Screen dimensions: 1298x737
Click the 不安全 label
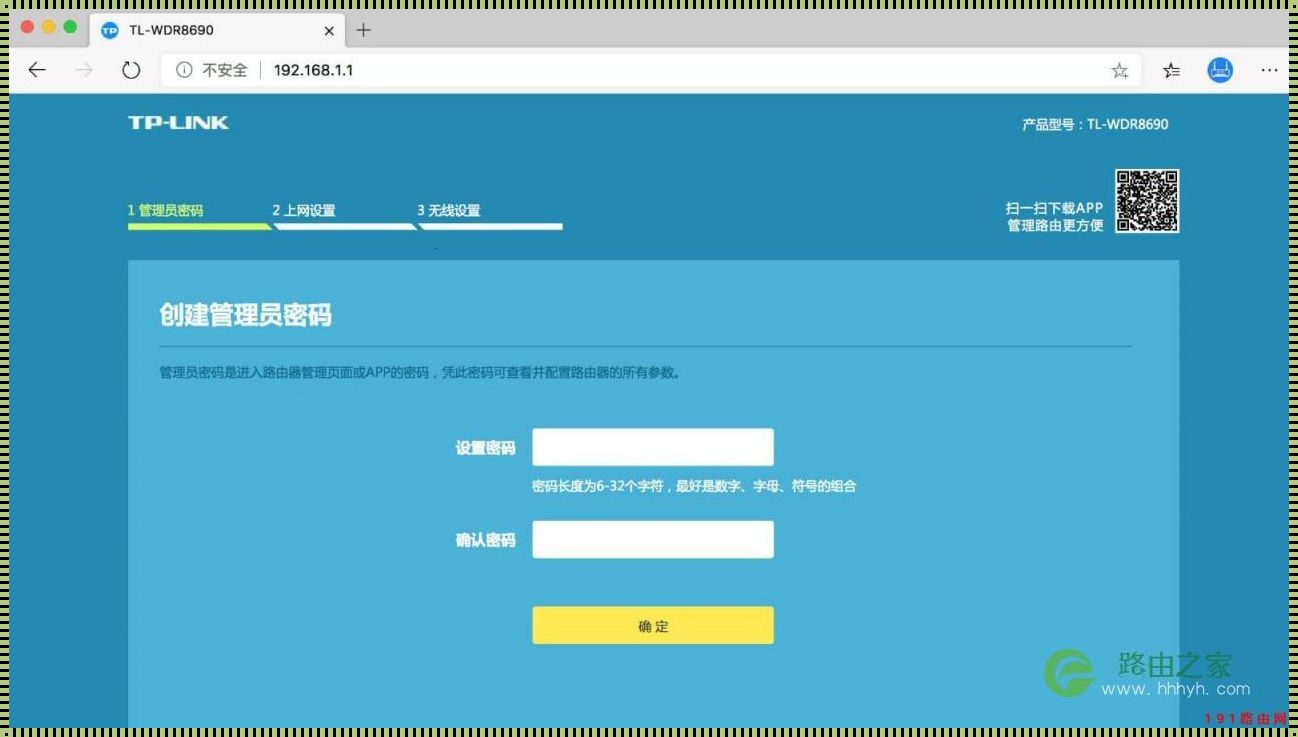tap(225, 70)
